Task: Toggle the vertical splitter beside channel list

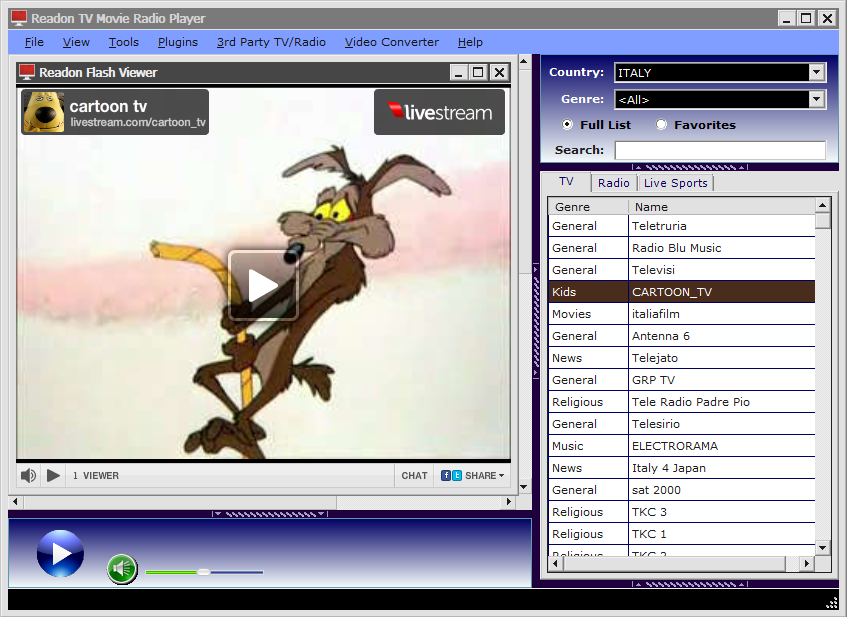Action: coord(536,320)
